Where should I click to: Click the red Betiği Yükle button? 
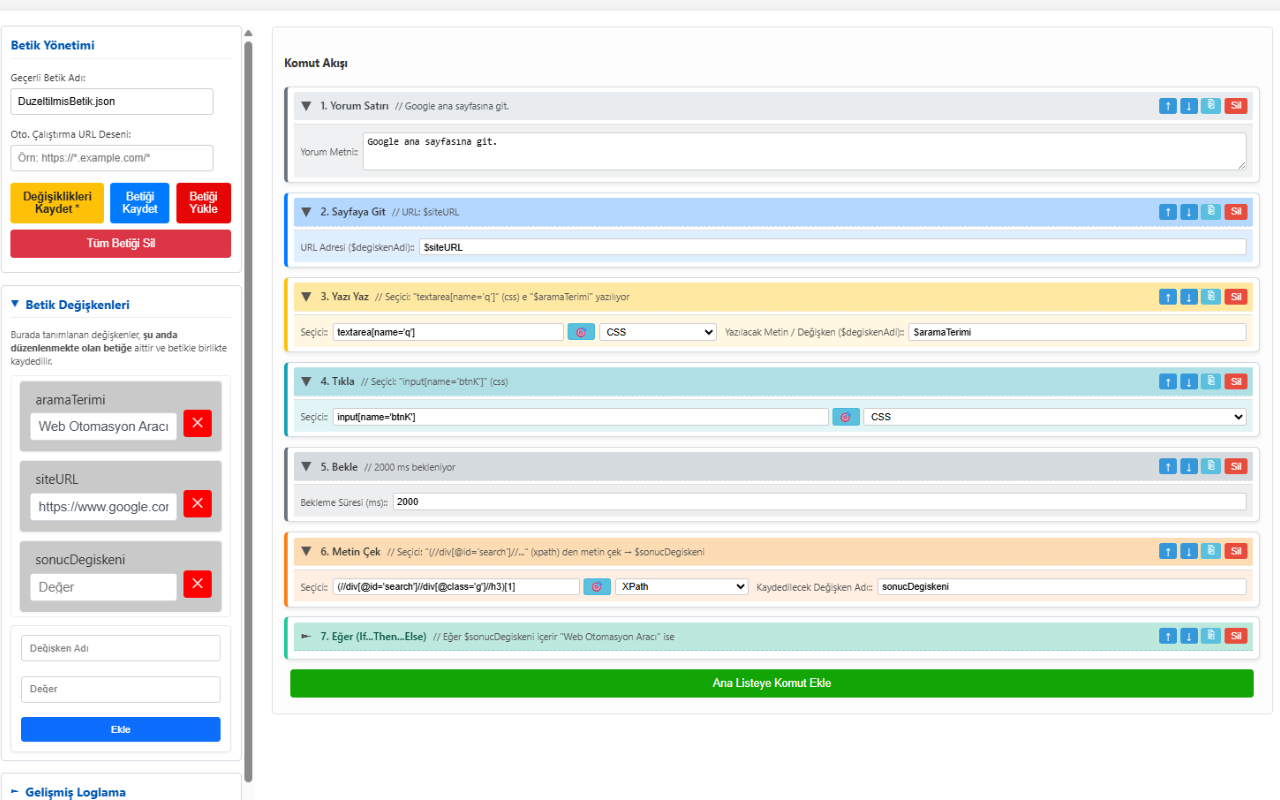[203, 203]
